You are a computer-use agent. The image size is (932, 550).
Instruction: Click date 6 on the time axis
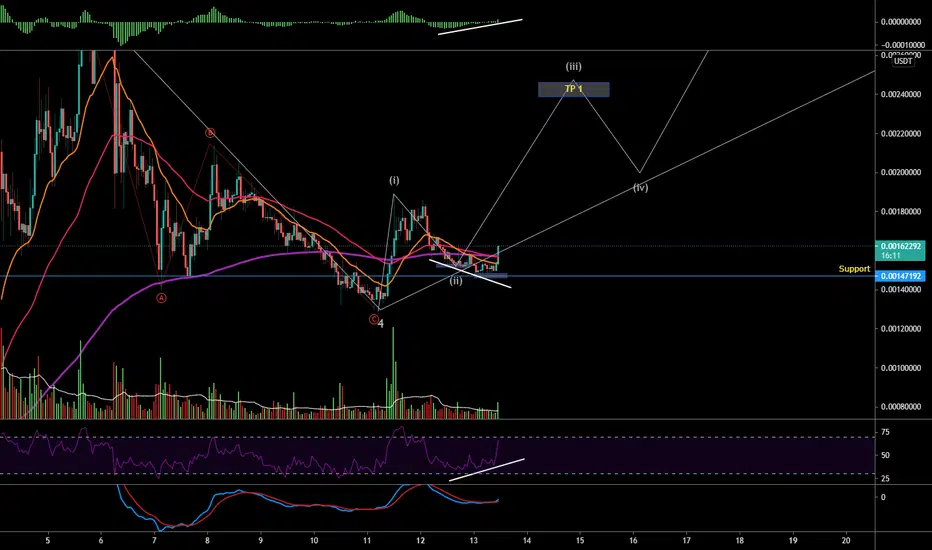[x=101, y=540]
